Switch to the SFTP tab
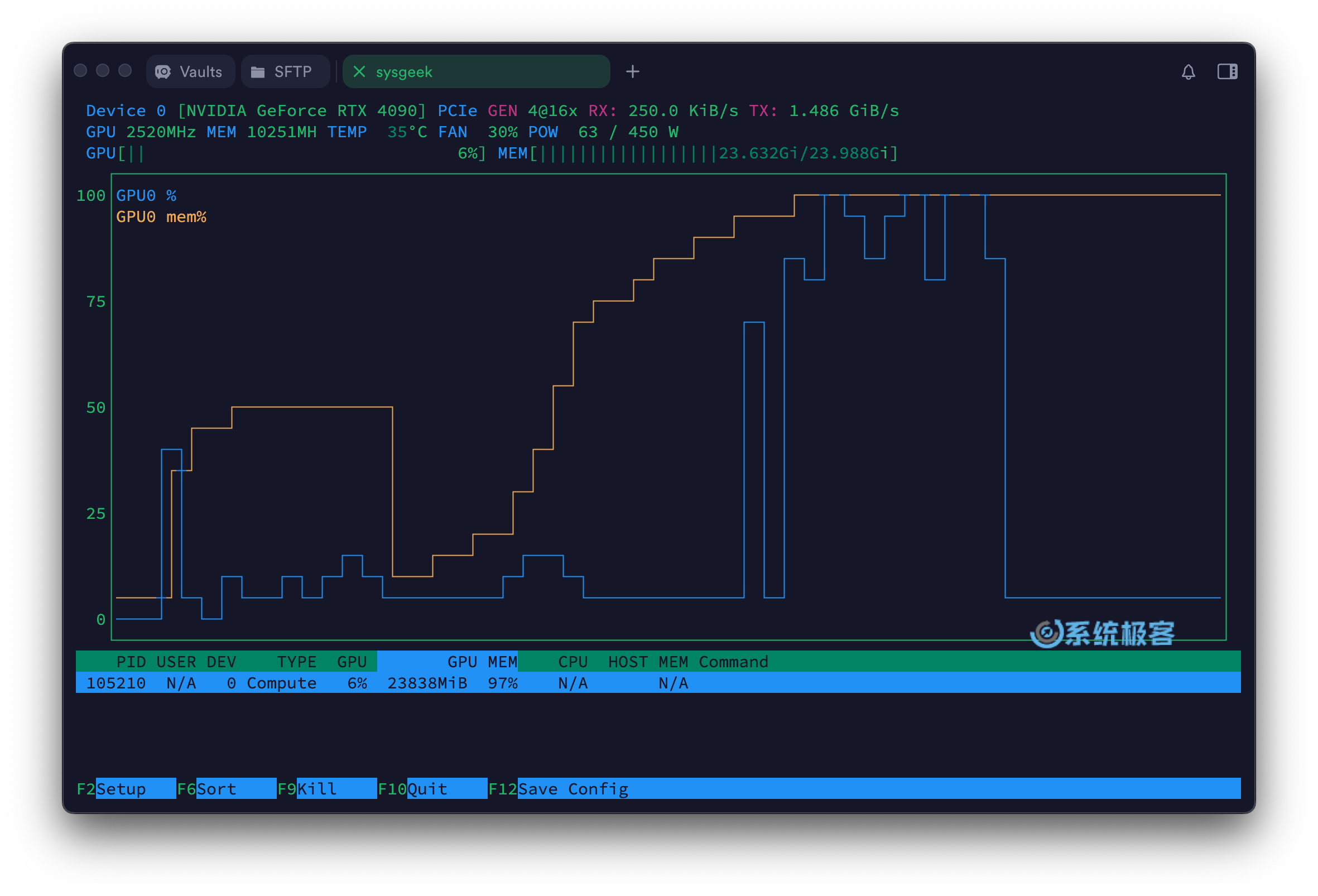 [x=285, y=71]
